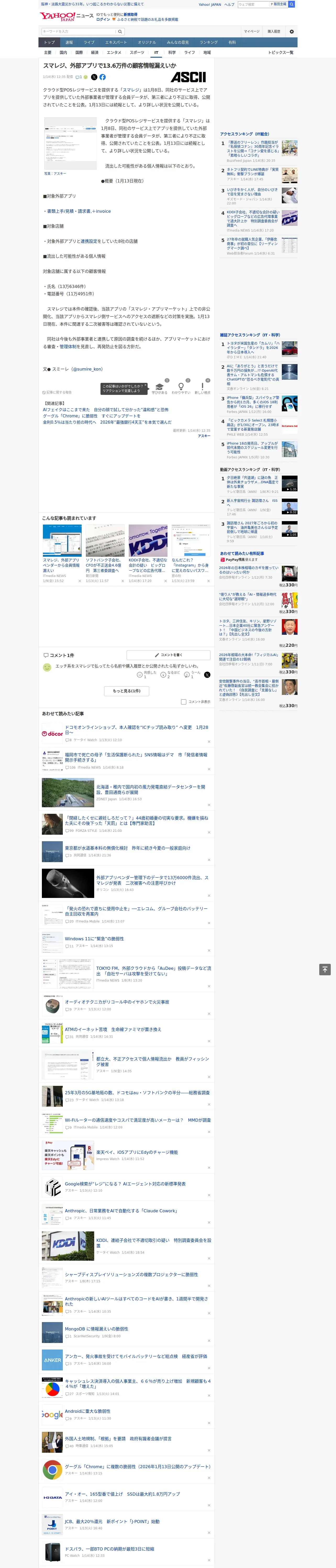
Task: Click the search magnifier button beside keyword field
Action: click(120, 32)
